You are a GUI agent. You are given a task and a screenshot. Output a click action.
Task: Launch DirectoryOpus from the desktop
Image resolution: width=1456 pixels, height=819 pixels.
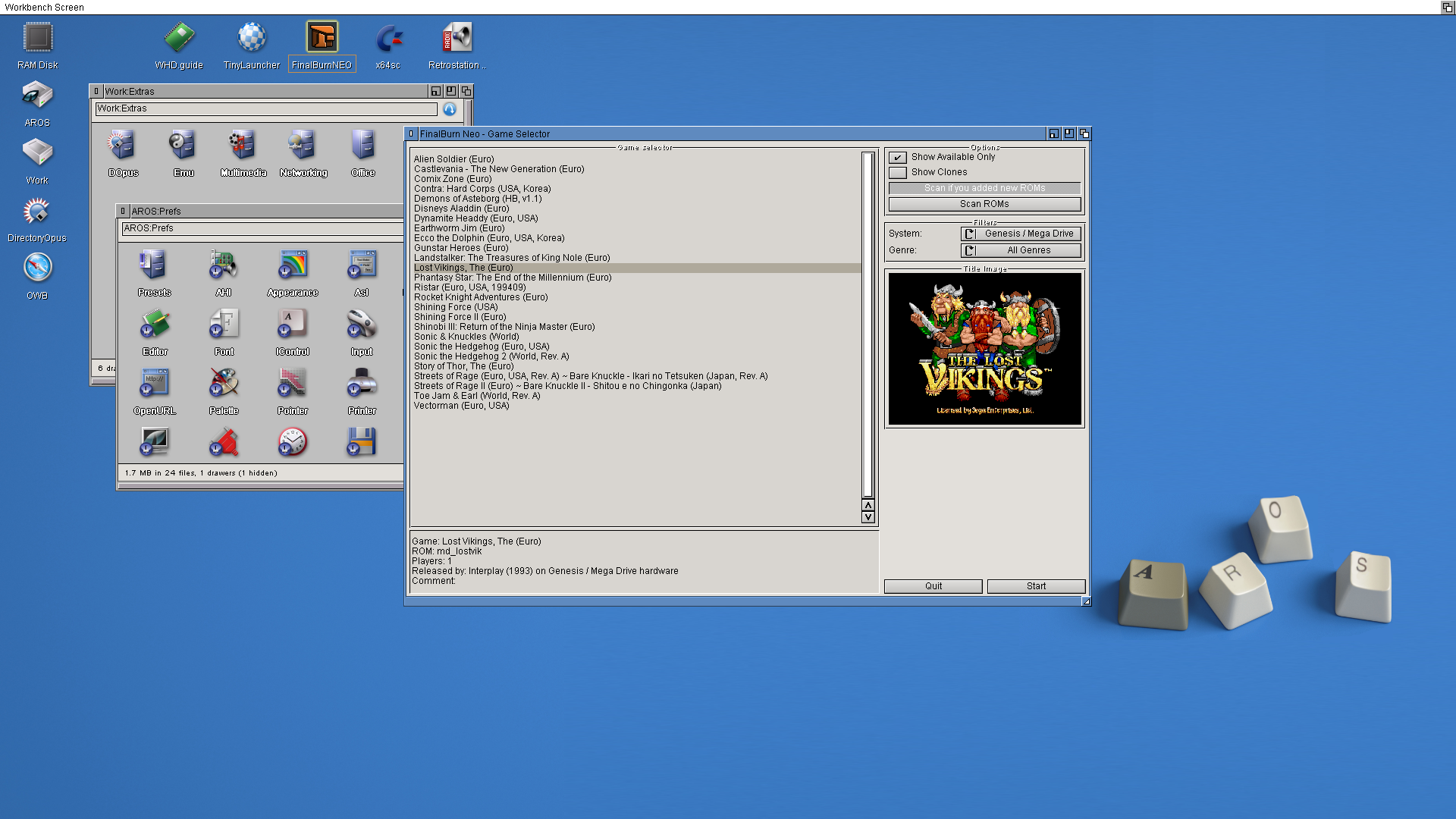coord(37,219)
